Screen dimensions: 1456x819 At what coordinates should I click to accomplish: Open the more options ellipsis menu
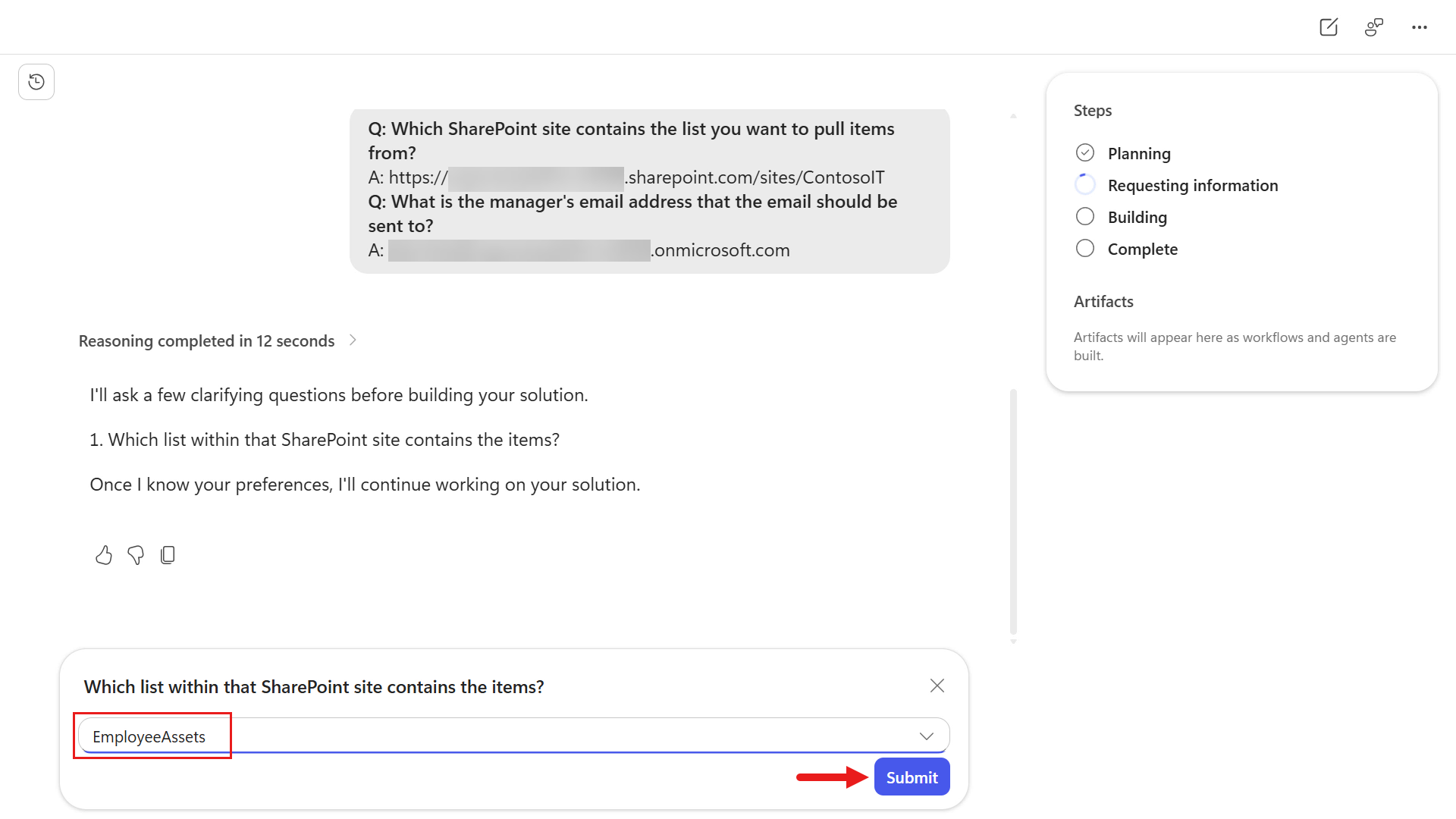tap(1420, 27)
